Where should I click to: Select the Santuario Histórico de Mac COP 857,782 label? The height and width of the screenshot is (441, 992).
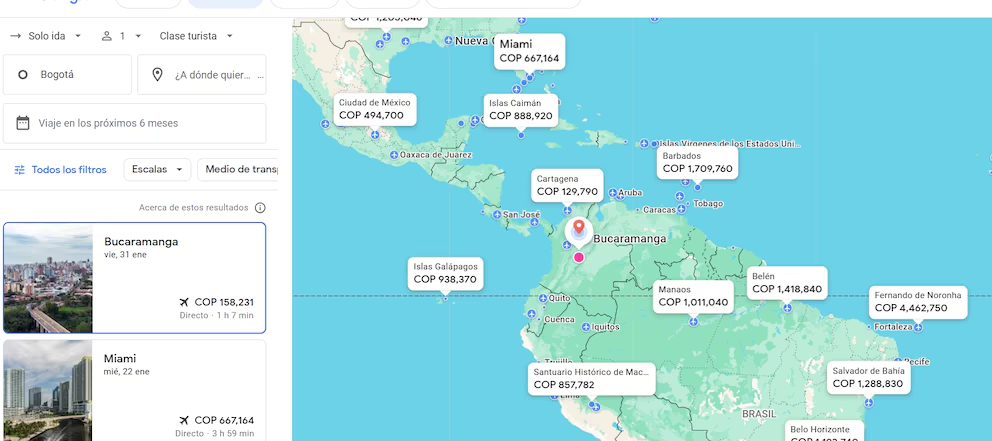click(592, 378)
